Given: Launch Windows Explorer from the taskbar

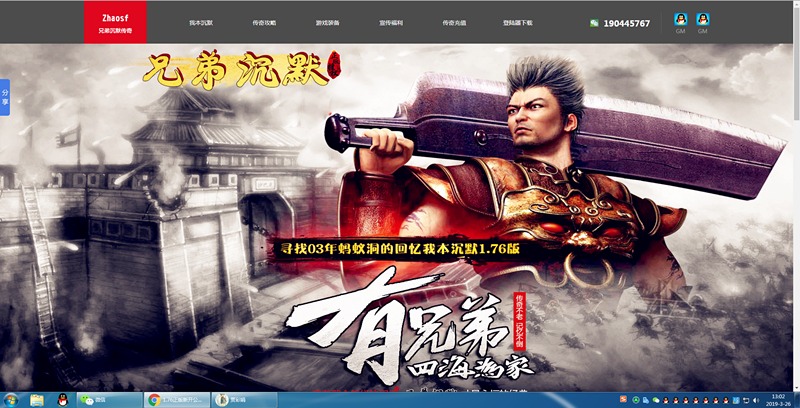Looking at the screenshot, I should coord(37,400).
